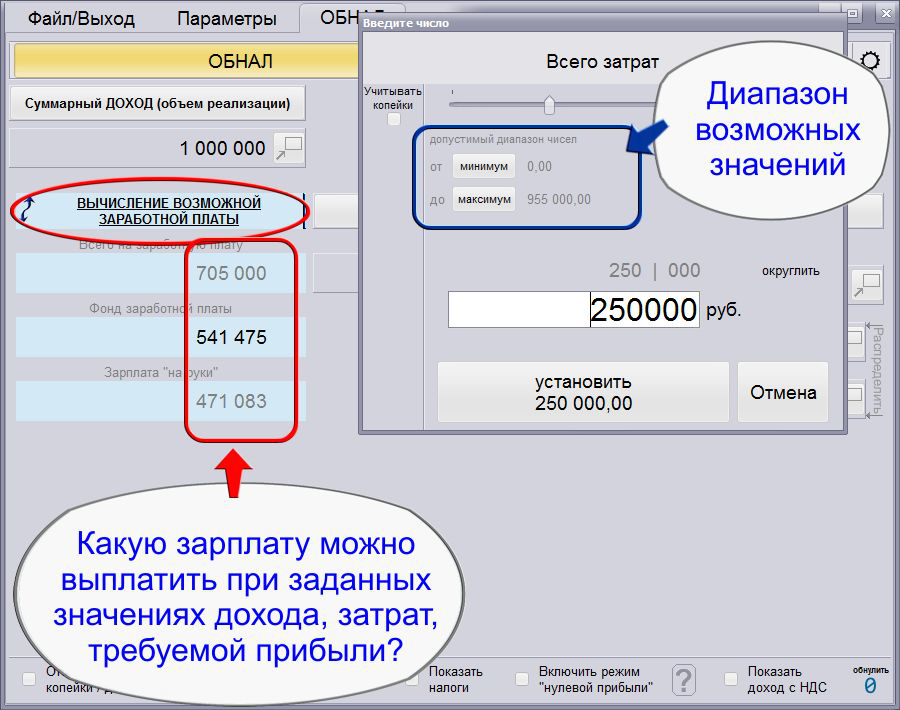Click the "Всего затрат" slider handle
Viewport: 900px width, 710px height.
click(548, 102)
